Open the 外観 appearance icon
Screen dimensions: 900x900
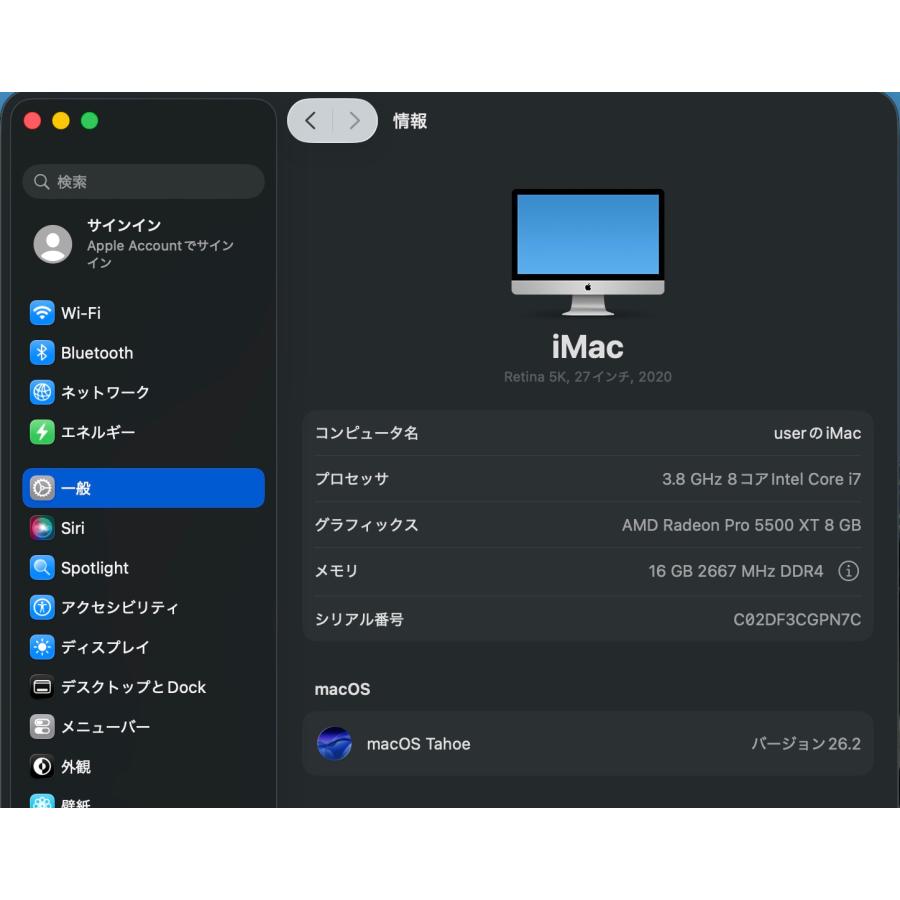coord(42,766)
